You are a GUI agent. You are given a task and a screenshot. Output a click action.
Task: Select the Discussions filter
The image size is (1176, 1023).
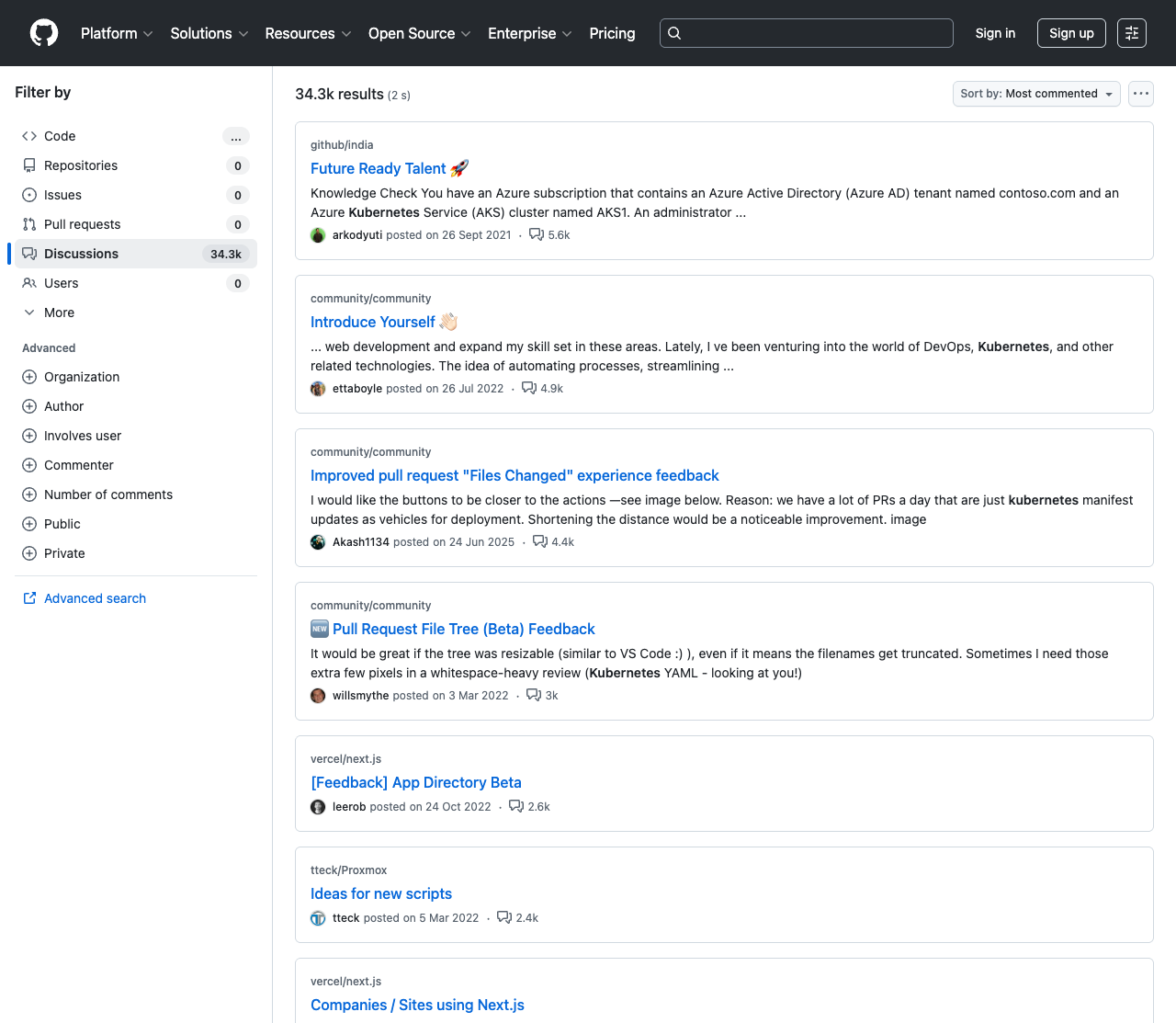pyautogui.click(x=136, y=254)
